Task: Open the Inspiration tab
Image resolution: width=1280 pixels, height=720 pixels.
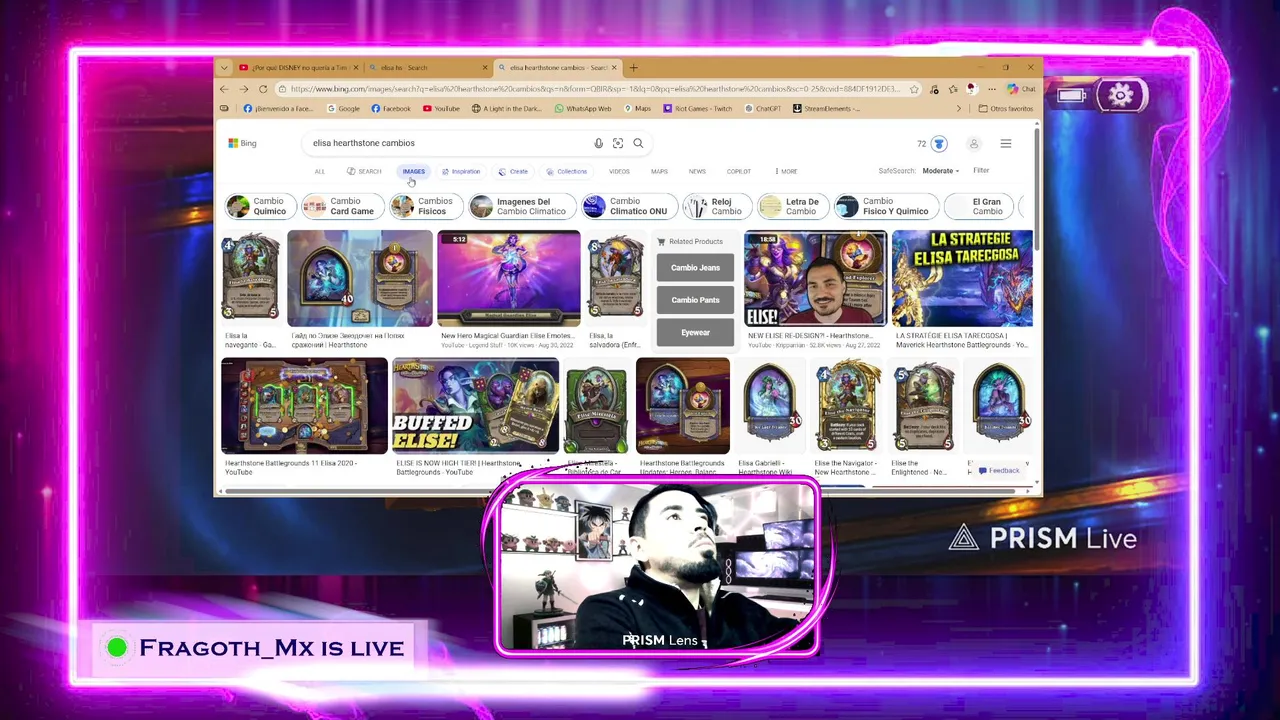Action: [461, 172]
